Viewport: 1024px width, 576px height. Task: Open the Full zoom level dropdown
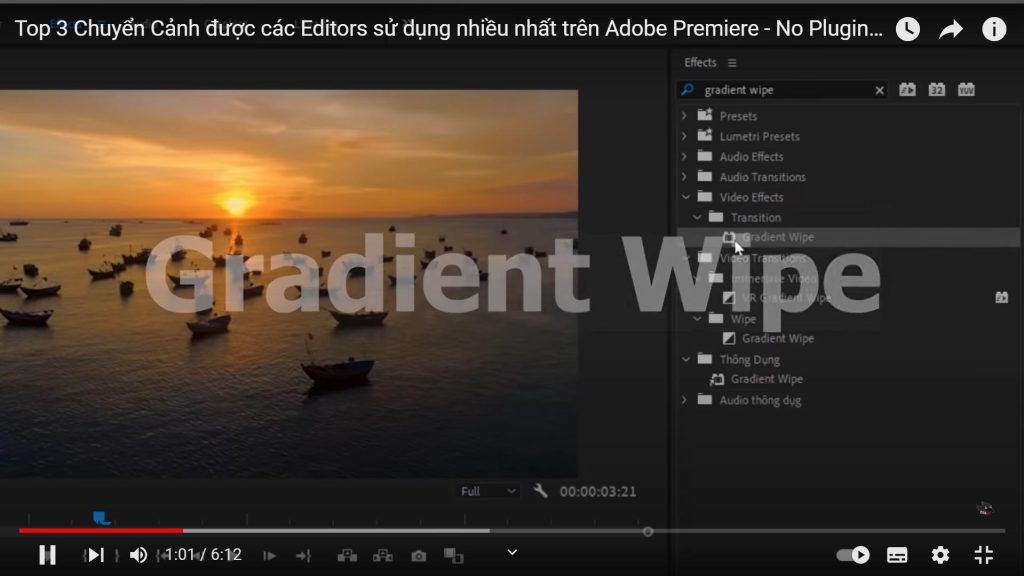pyautogui.click(x=487, y=490)
